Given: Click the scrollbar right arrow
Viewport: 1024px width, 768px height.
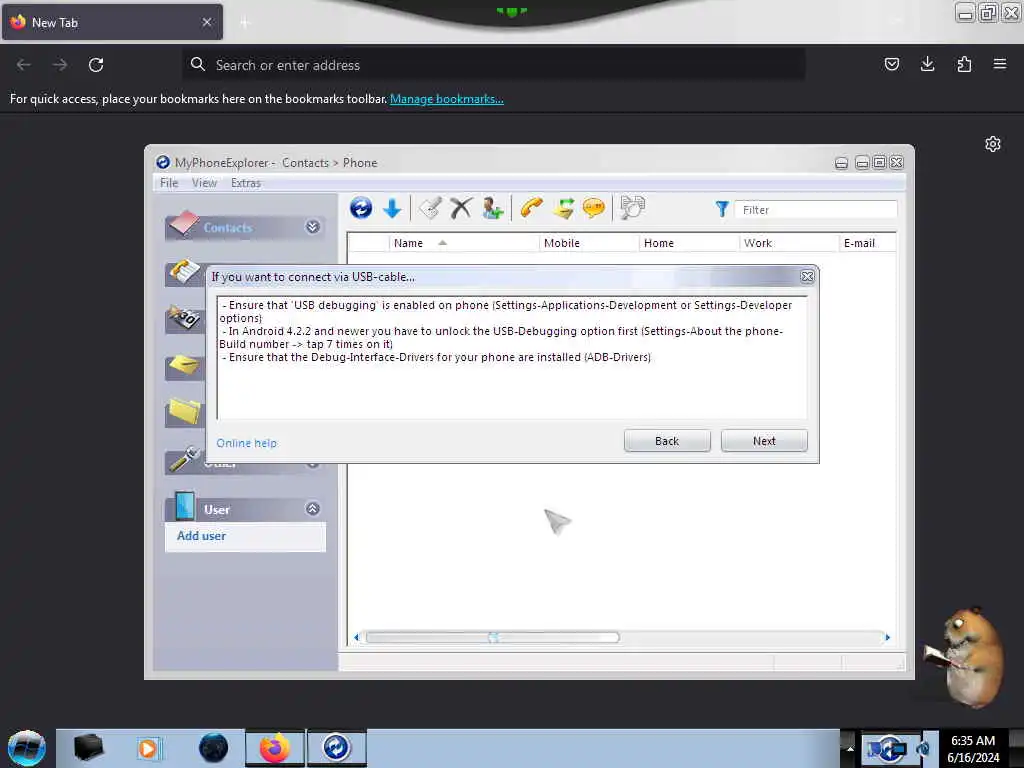Looking at the screenshot, I should click(888, 637).
